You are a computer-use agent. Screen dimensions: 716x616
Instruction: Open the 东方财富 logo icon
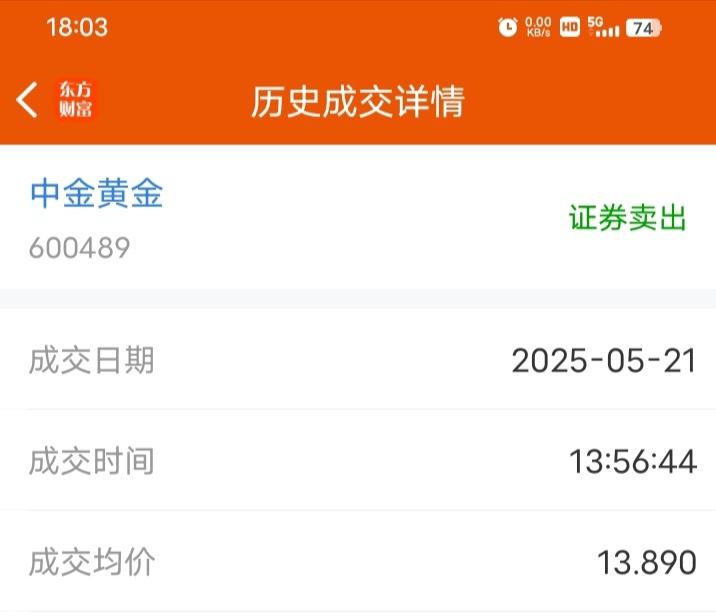(x=76, y=100)
